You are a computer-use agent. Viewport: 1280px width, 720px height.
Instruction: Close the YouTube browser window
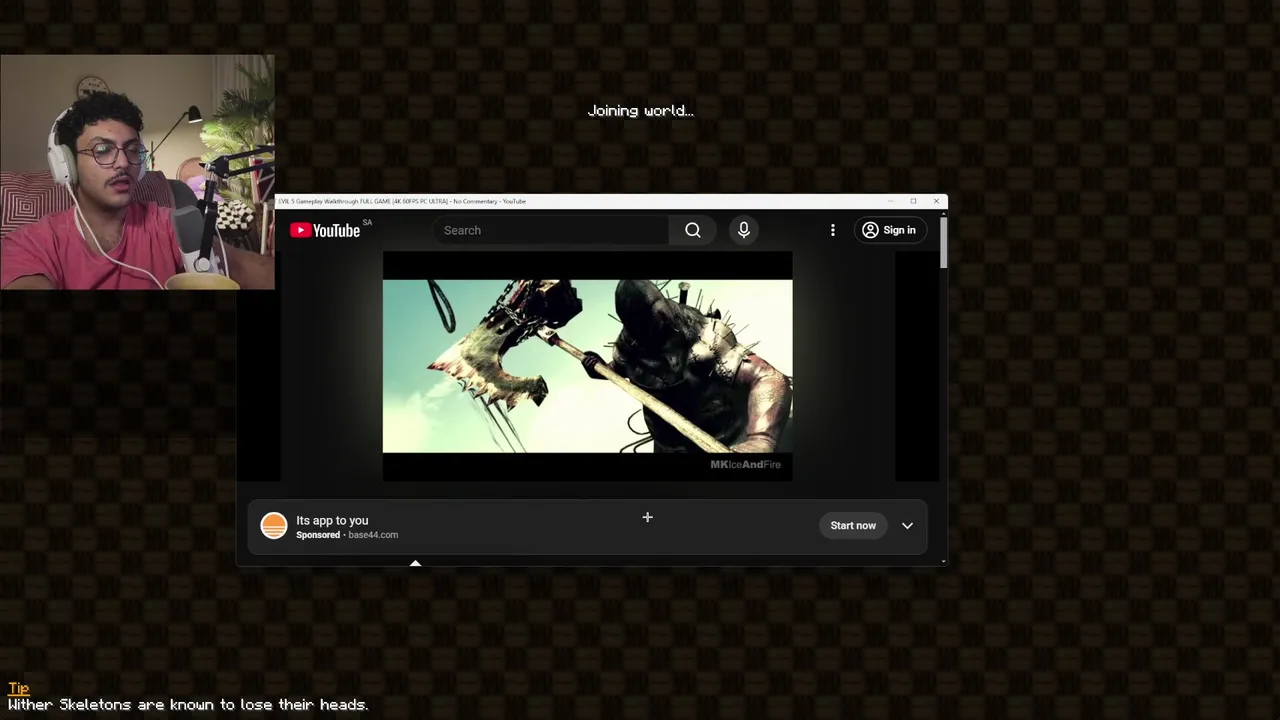pyautogui.click(x=936, y=201)
